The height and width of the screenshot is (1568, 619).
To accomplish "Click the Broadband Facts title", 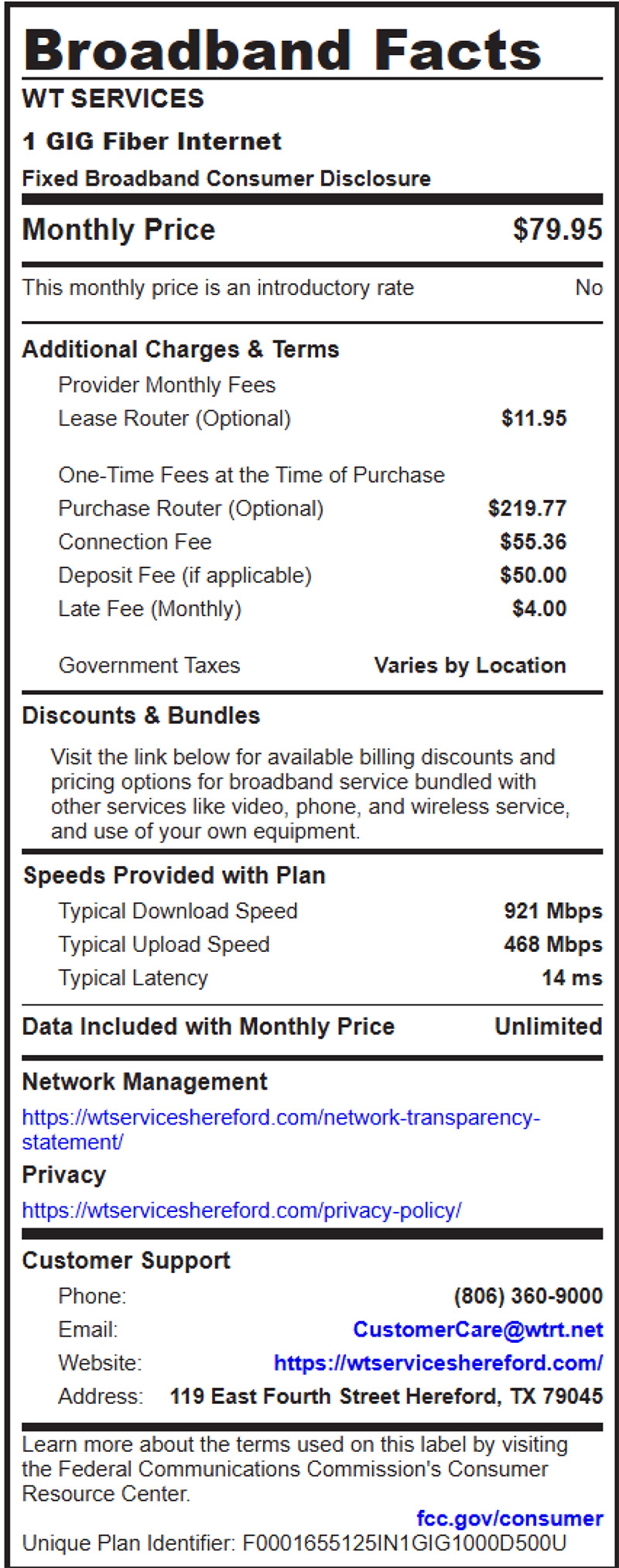I will point(282,51).
